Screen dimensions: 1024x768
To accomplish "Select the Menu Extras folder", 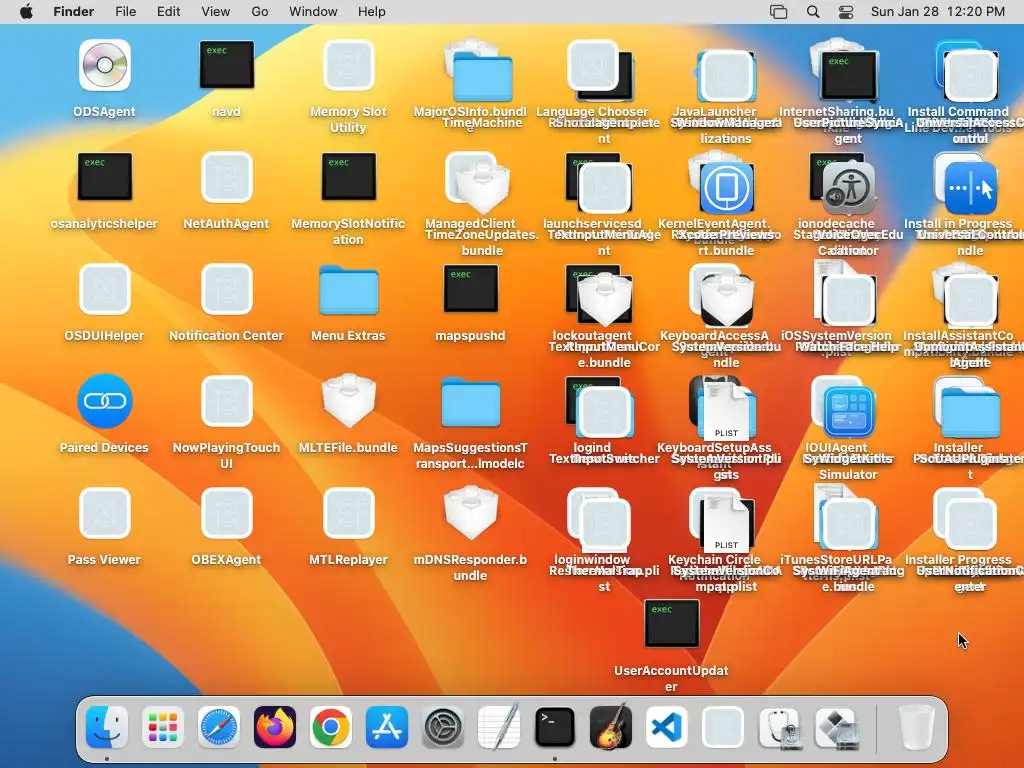I will (x=349, y=290).
